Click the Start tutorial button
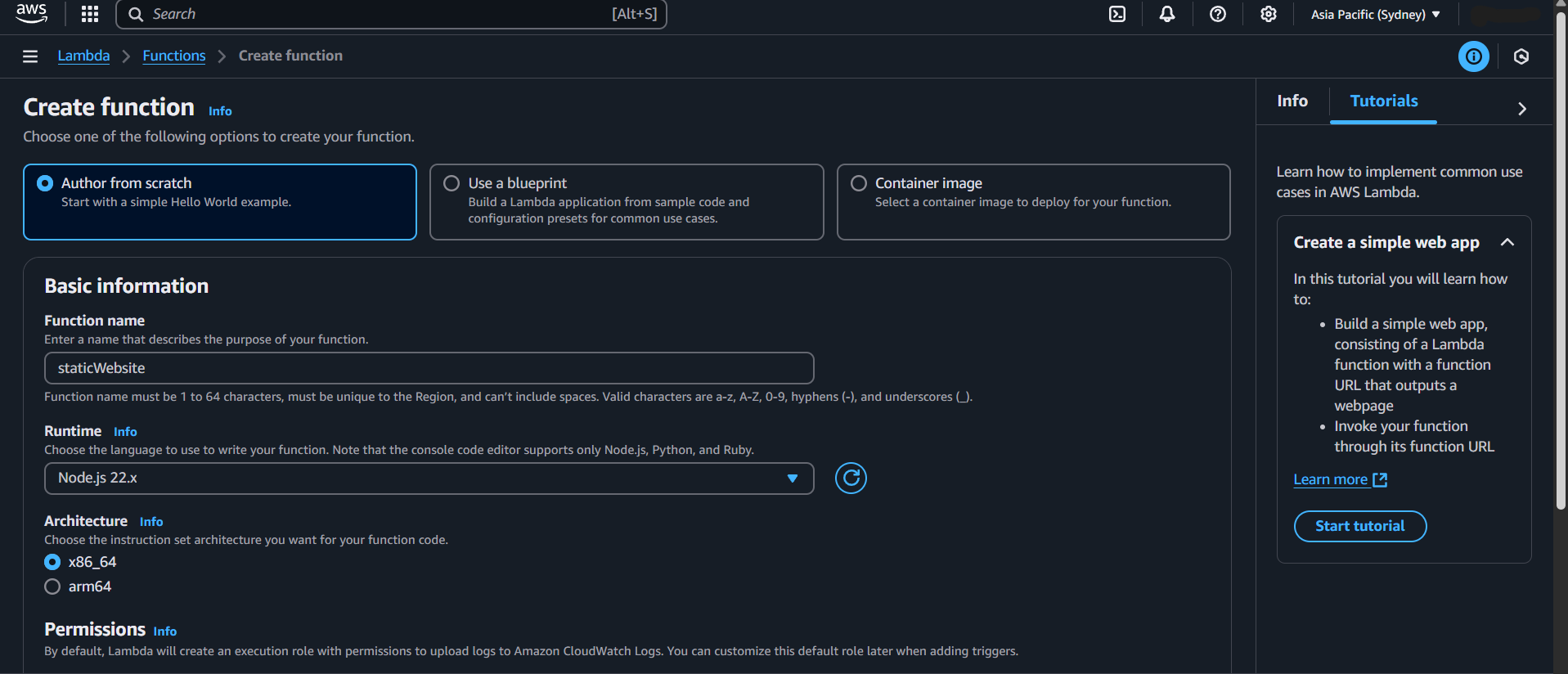This screenshot has height=674, width=1568. (x=1359, y=526)
